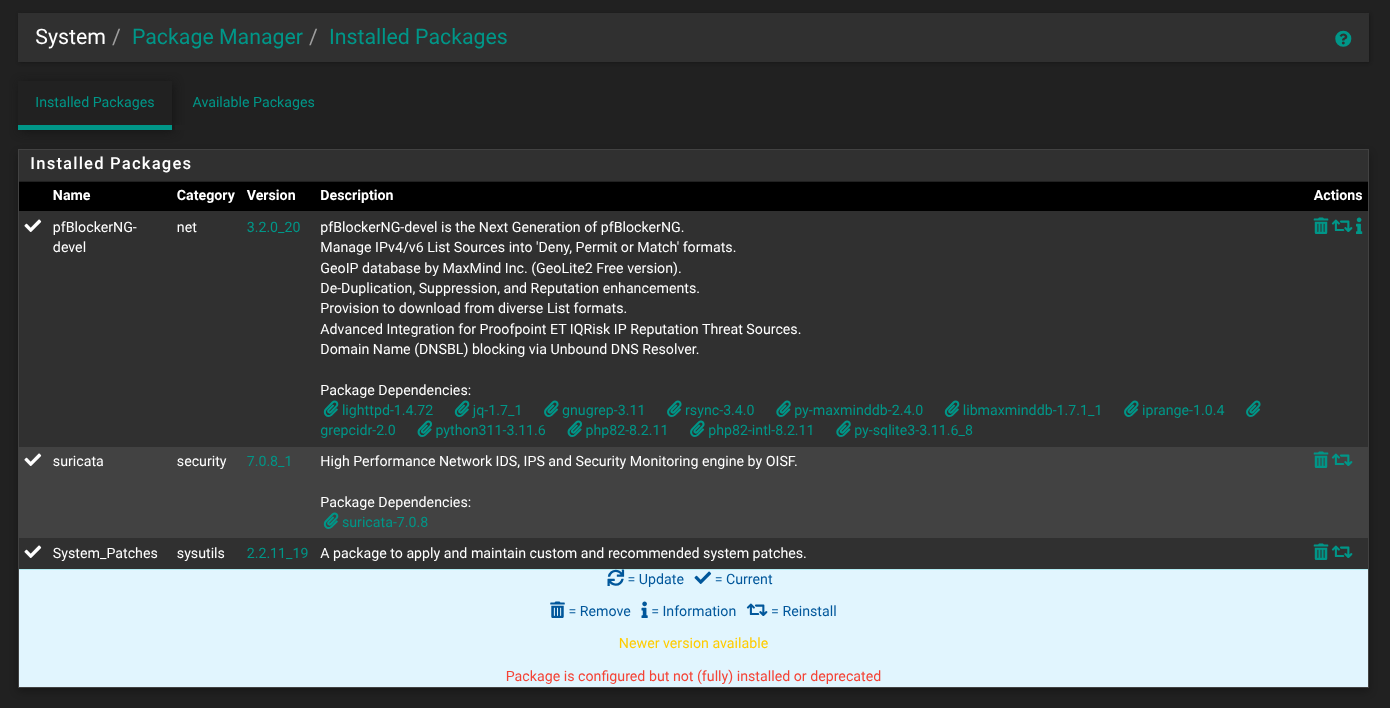Remove the suricata package
1390x708 pixels.
[x=1320, y=460]
